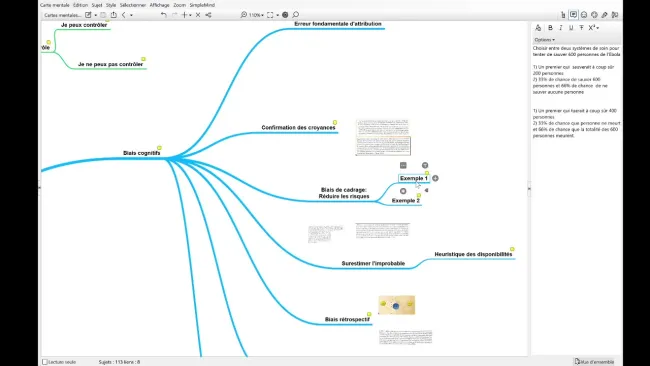Select Erreur fondamentale d'attribution topic
The image size is (650, 366).
[338, 24]
